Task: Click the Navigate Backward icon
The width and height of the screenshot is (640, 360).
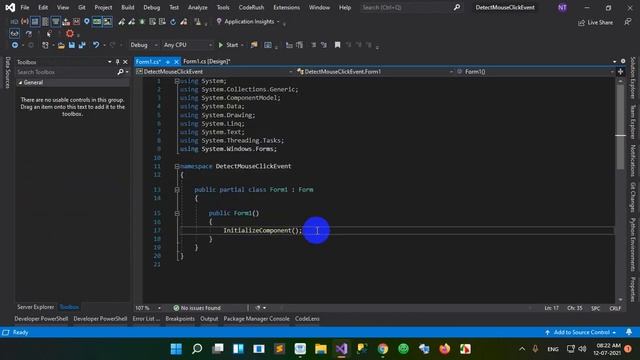Action: pyautogui.click(x=15, y=45)
